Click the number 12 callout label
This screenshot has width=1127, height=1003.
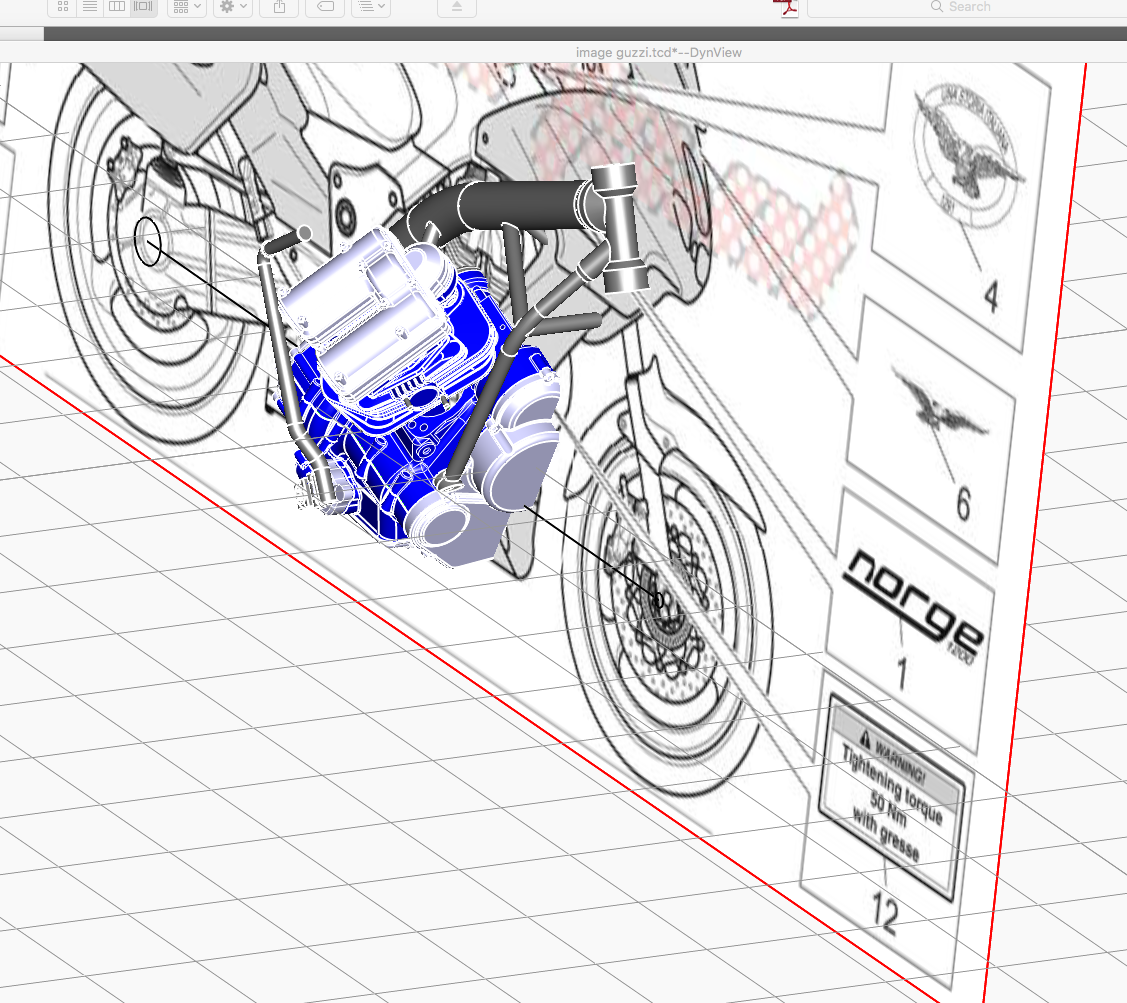click(x=885, y=913)
